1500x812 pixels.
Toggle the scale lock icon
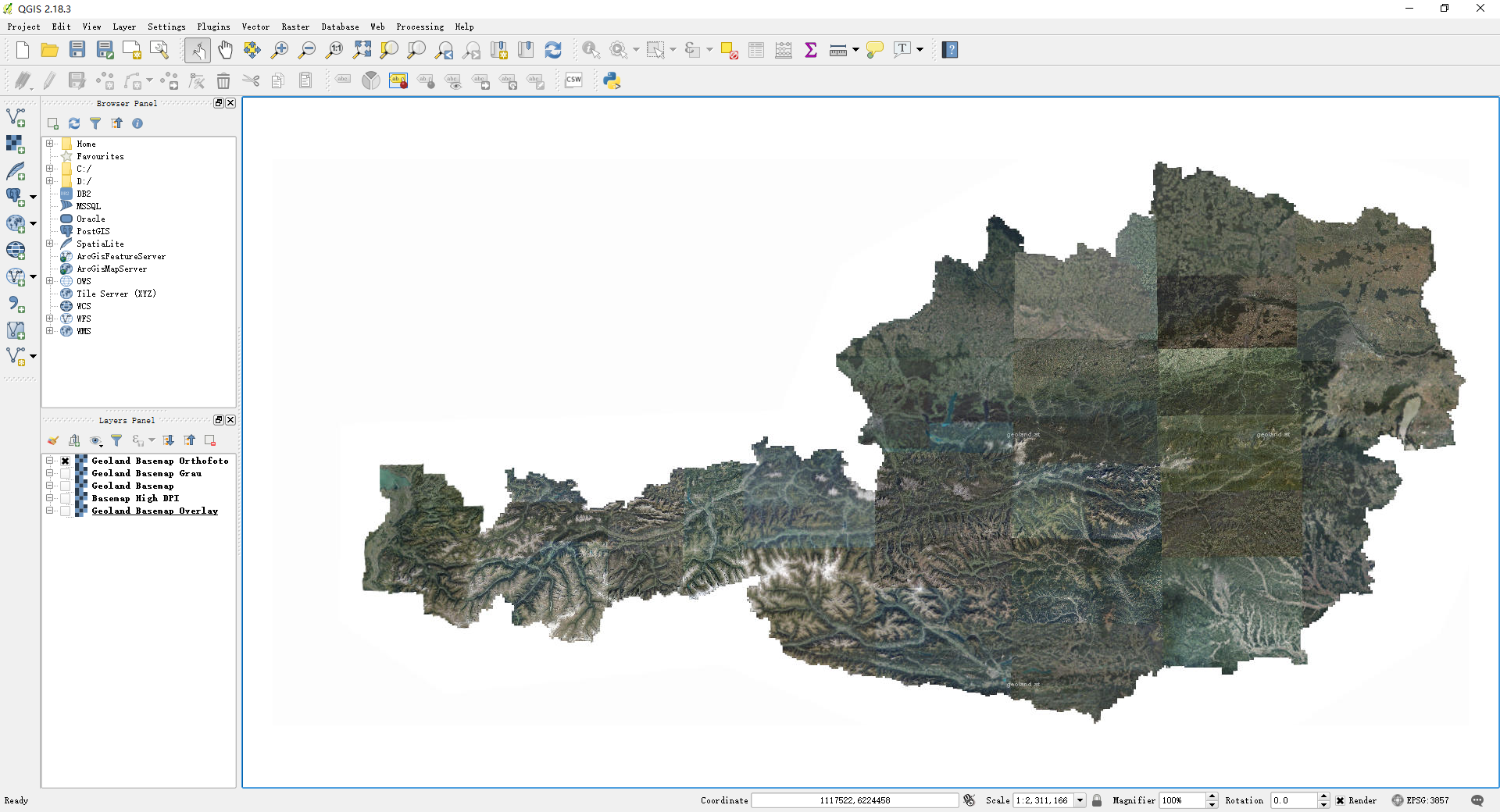point(1097,800)
